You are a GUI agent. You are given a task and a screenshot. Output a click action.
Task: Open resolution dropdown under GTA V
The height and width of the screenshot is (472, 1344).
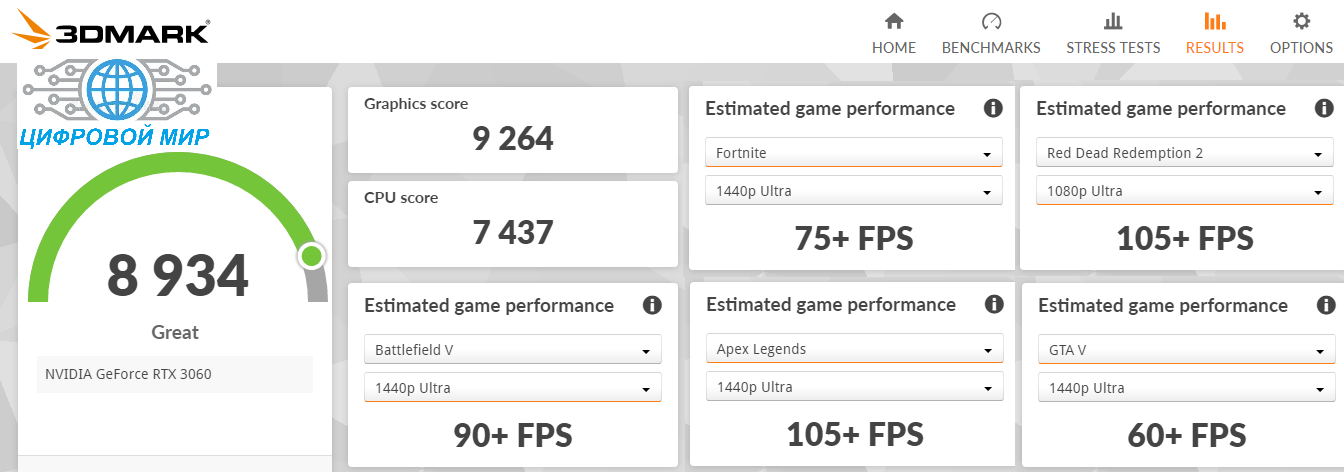tap(1187, 388)
